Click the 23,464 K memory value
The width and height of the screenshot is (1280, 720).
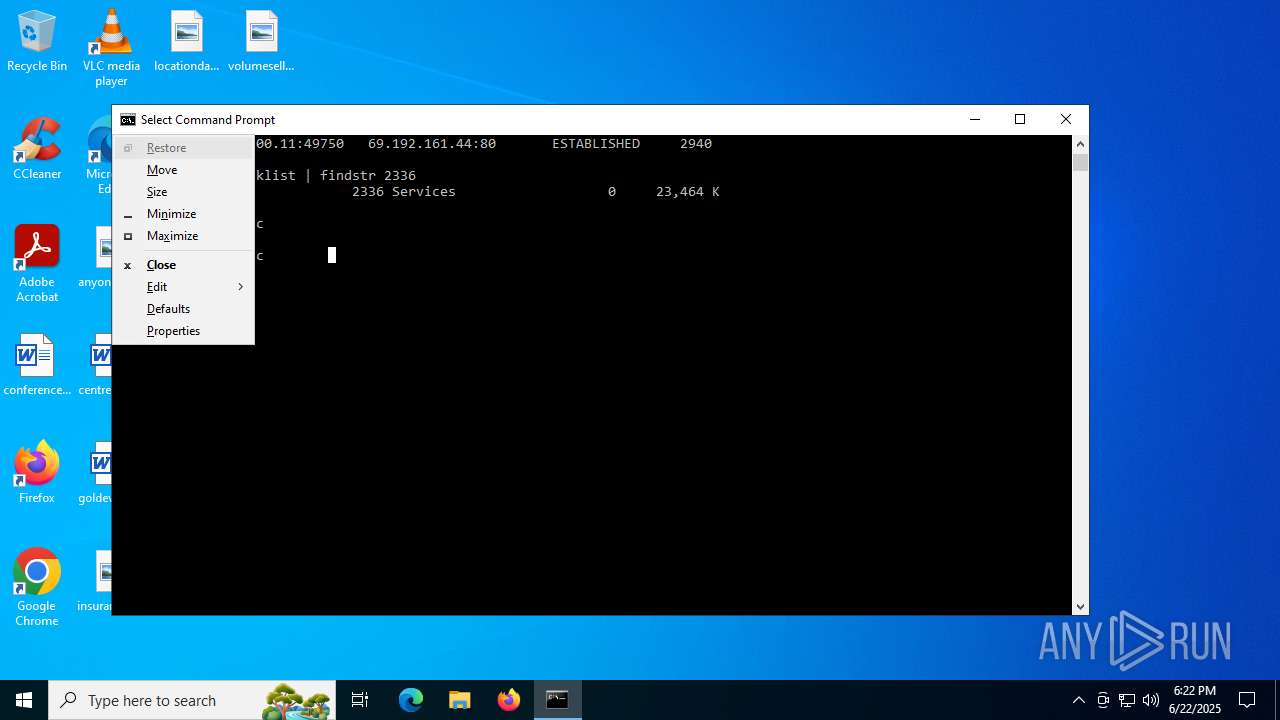[x=688, y=192]
